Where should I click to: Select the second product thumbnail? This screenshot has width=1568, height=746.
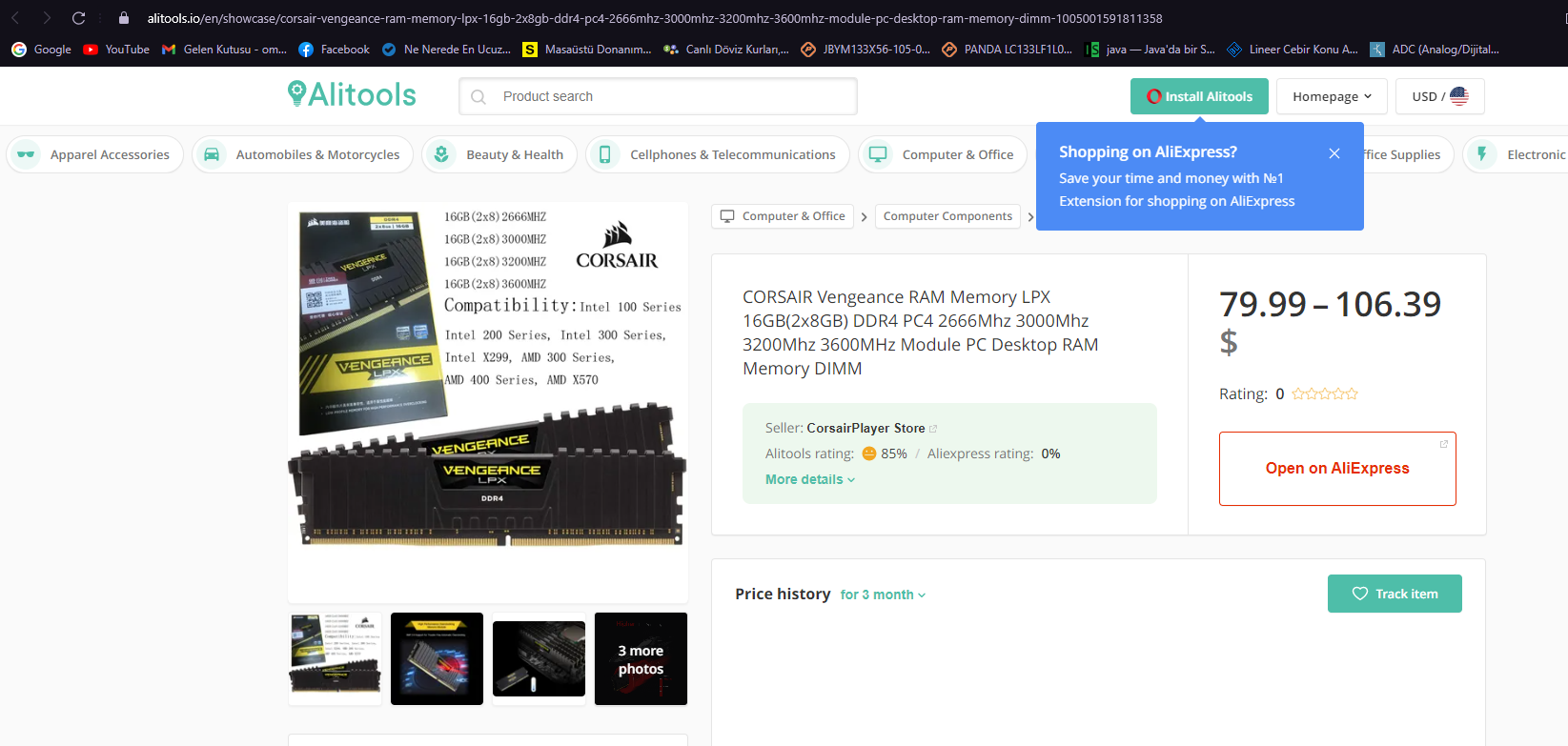(x=437, y=658)
